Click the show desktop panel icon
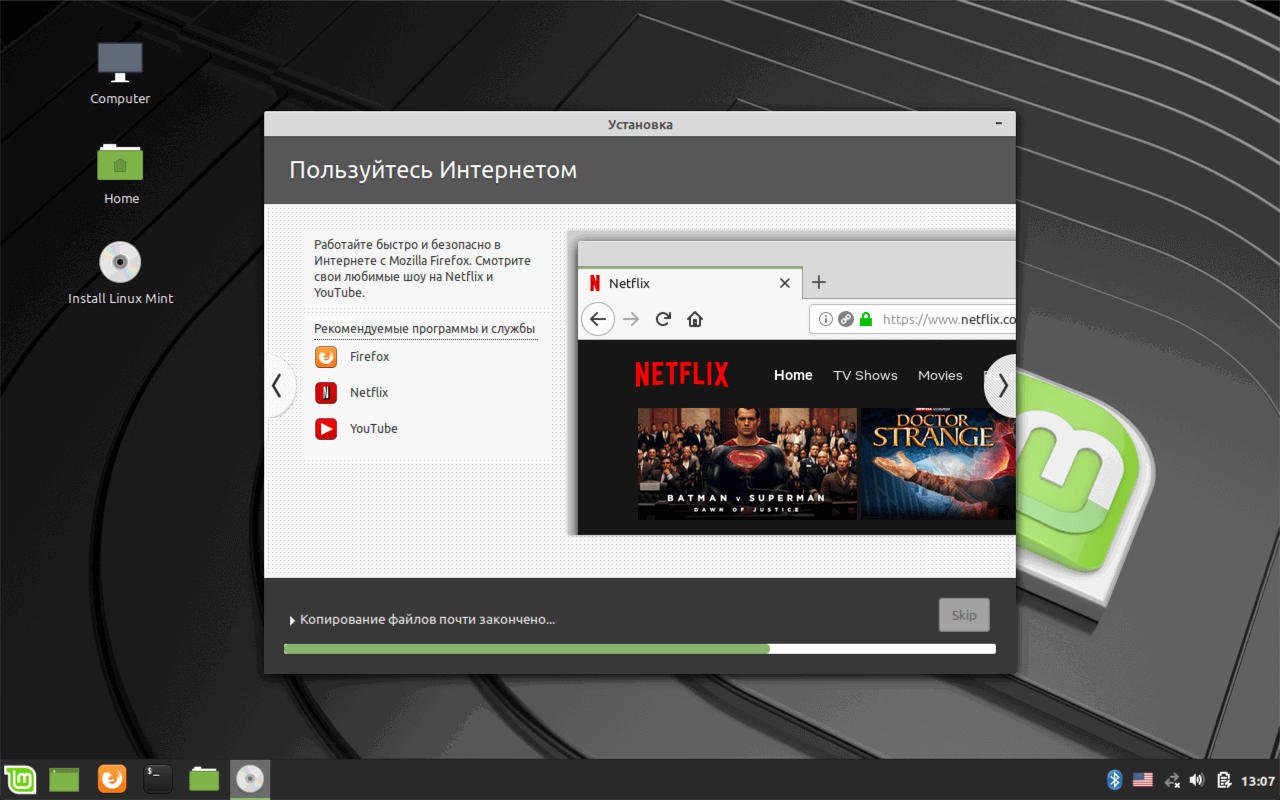Screen dimensions: 1280x800 pos(64,778)
